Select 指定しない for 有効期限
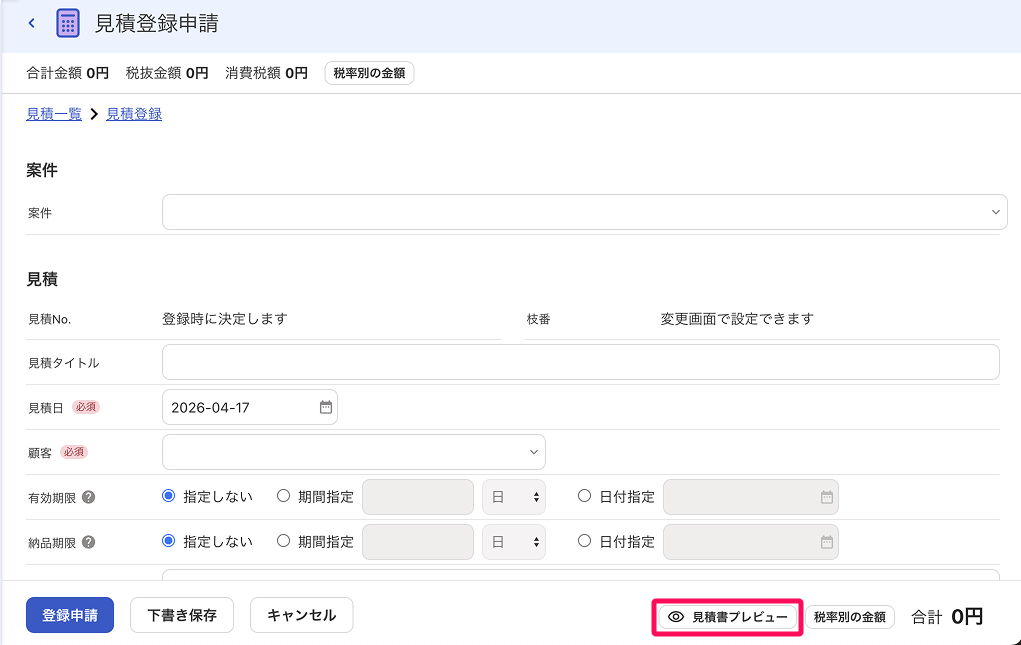The width and height of the screenshot is (1021, 645). (169, 497)
